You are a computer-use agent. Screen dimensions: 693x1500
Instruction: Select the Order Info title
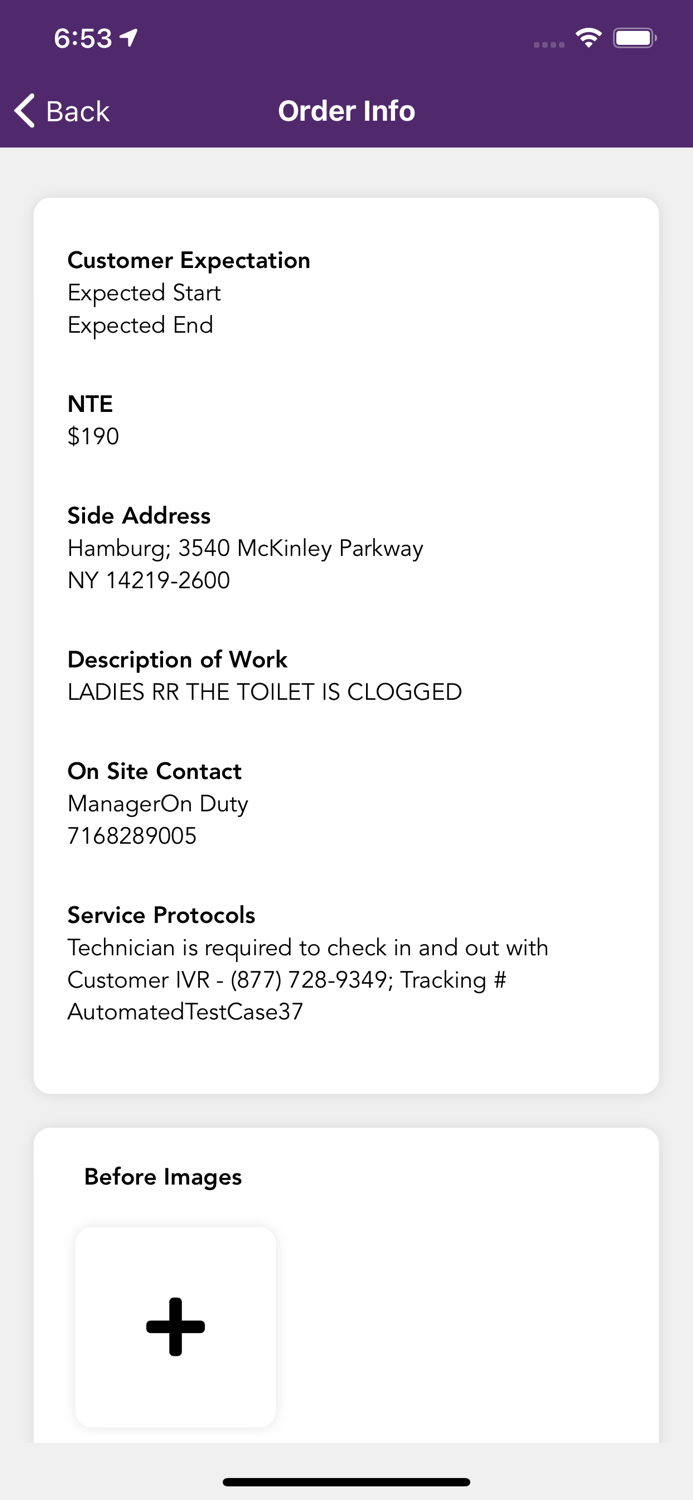pyautogui.click(x=346, y=111)
